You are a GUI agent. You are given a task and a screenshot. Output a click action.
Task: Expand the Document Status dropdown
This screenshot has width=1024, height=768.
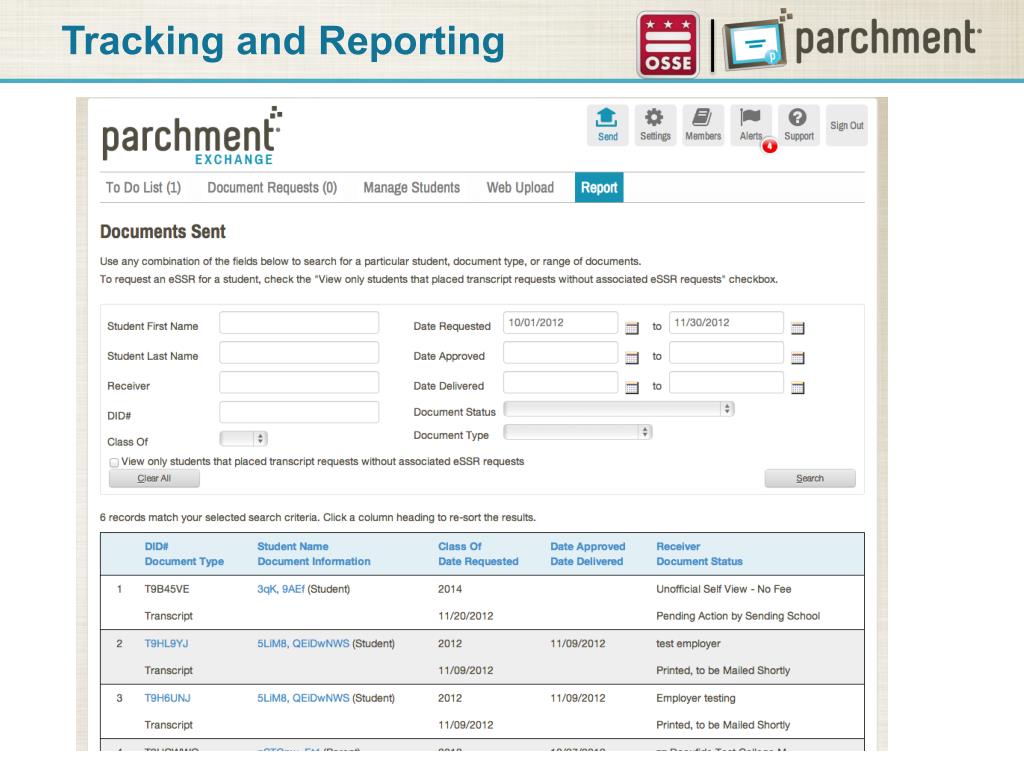[x=619, y=409]
